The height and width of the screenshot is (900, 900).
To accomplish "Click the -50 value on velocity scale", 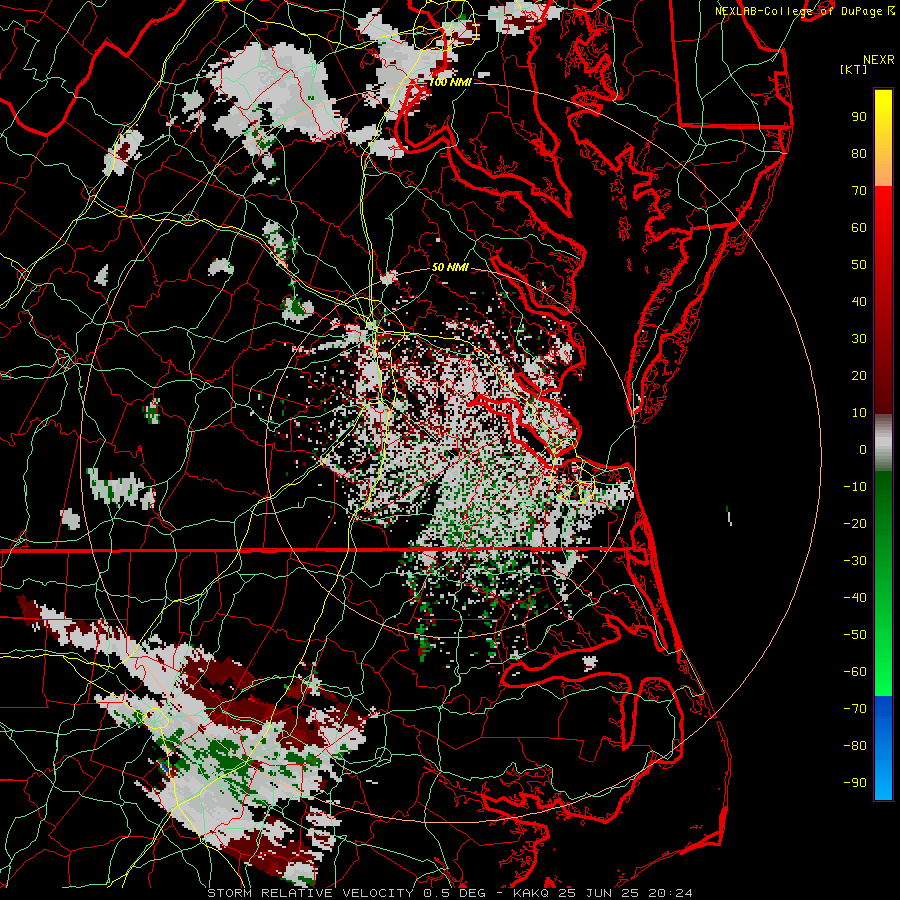I will pyautogui.click(x=855, y=635).
